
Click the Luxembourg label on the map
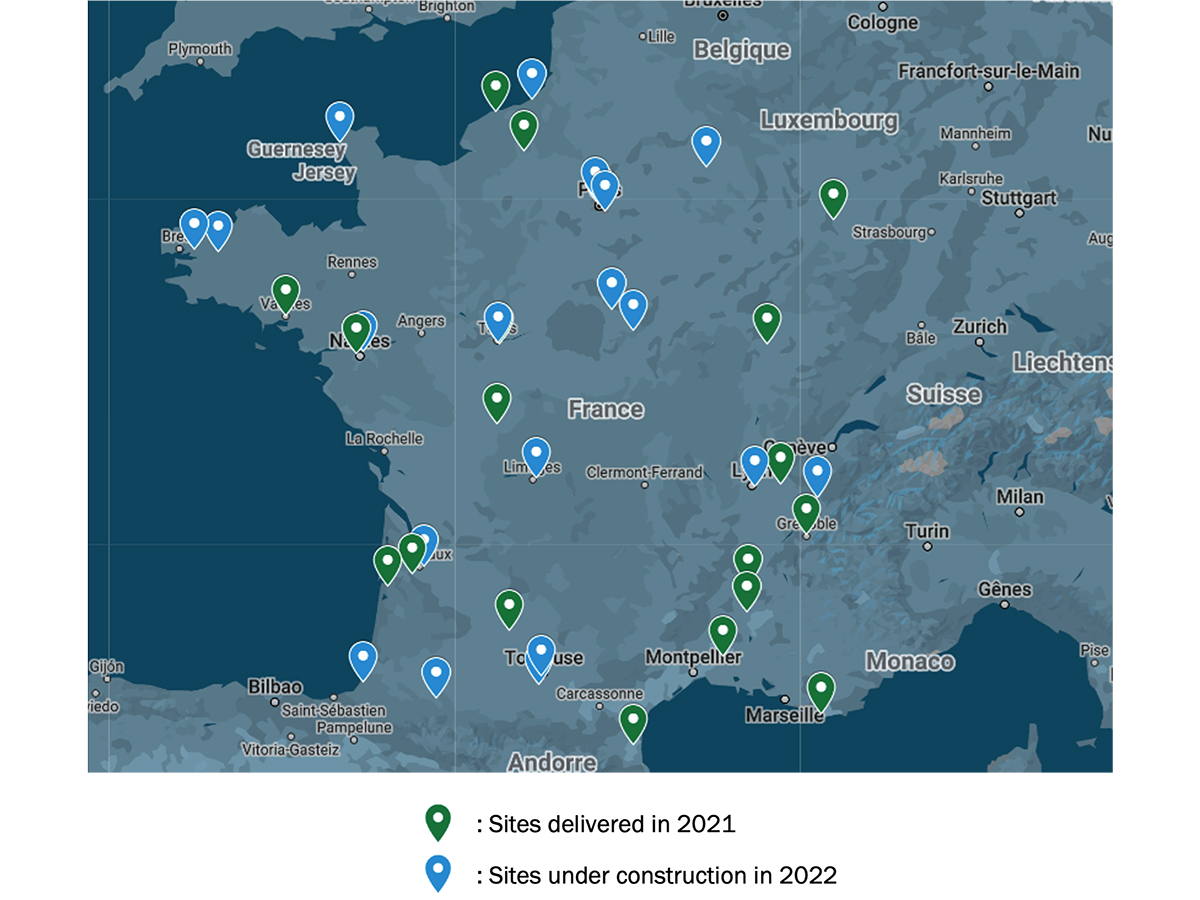[829, 121]
